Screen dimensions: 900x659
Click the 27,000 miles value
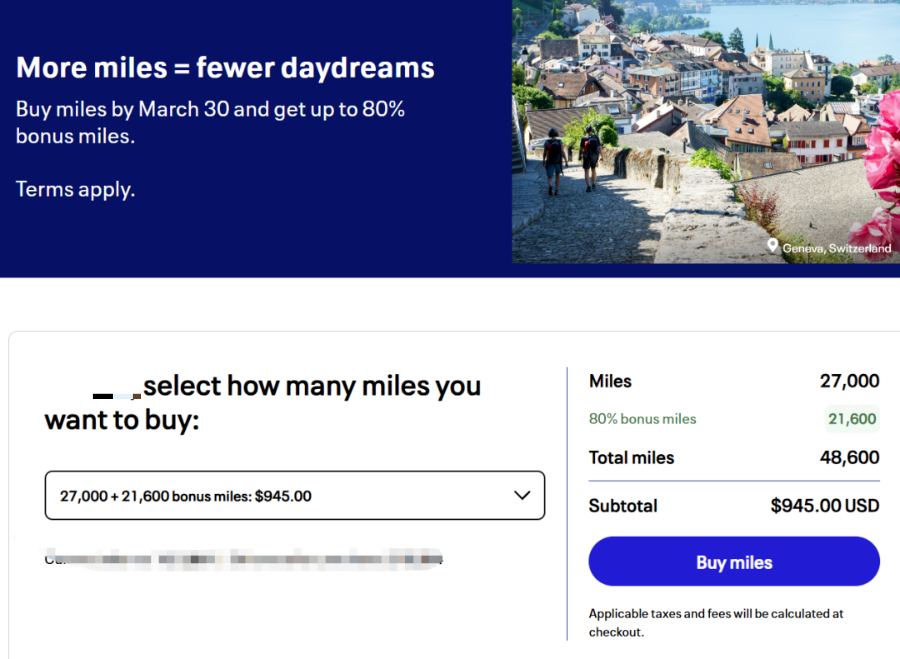849,381
